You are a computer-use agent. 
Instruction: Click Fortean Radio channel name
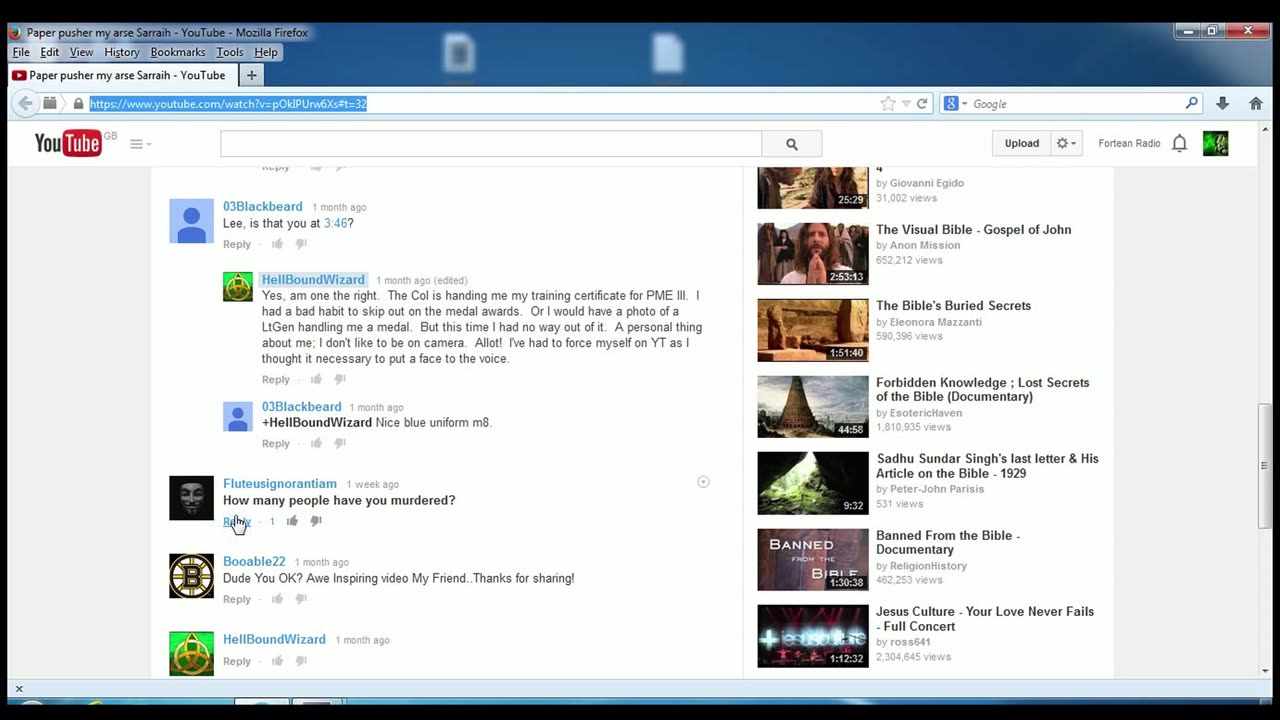(1129, 143)
